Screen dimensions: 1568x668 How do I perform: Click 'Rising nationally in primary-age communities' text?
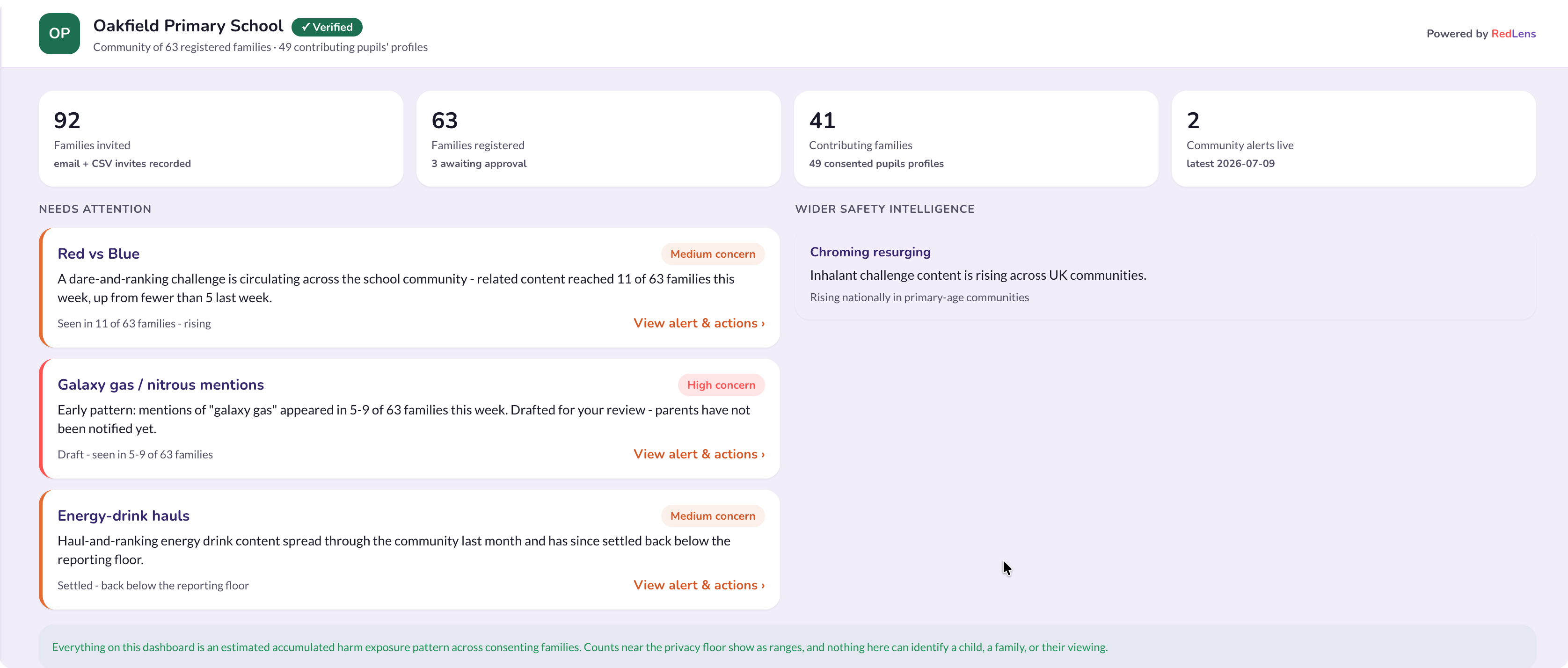[919, 297]
